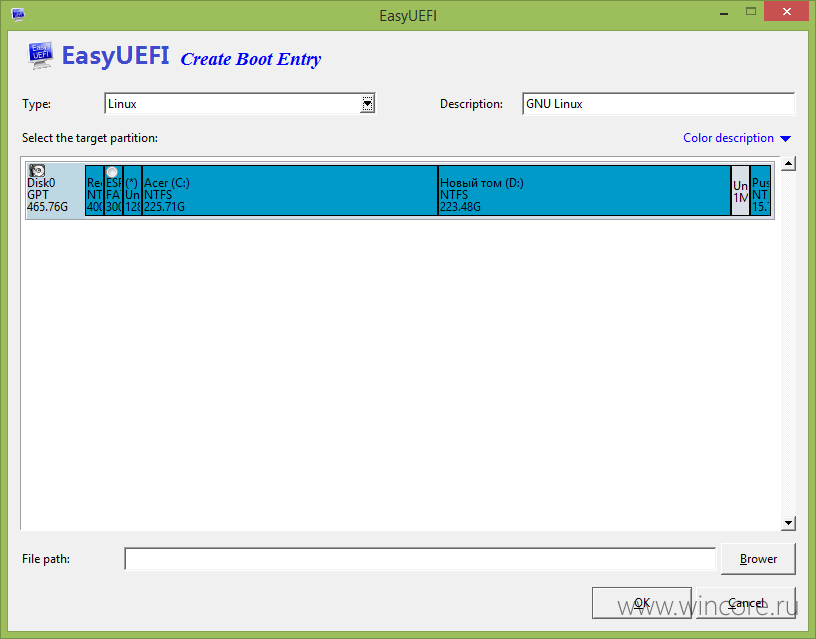Select the gray unallocated 1M partition
816x639 pixels.
740,190
